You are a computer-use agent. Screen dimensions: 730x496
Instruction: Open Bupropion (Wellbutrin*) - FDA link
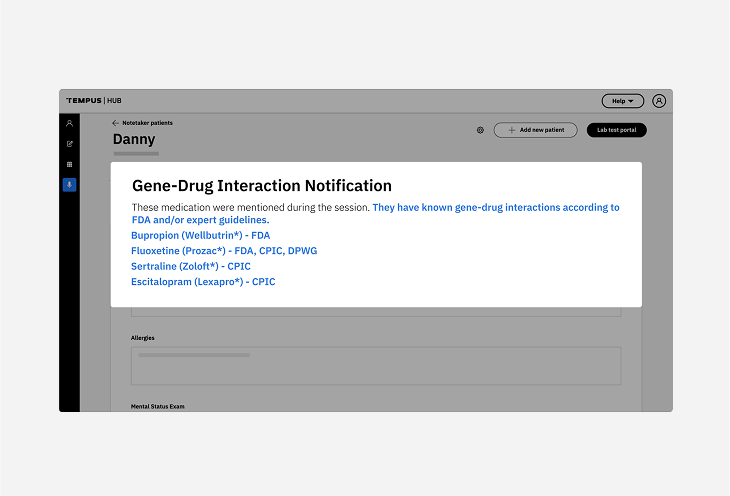click(x=201, y=236)
